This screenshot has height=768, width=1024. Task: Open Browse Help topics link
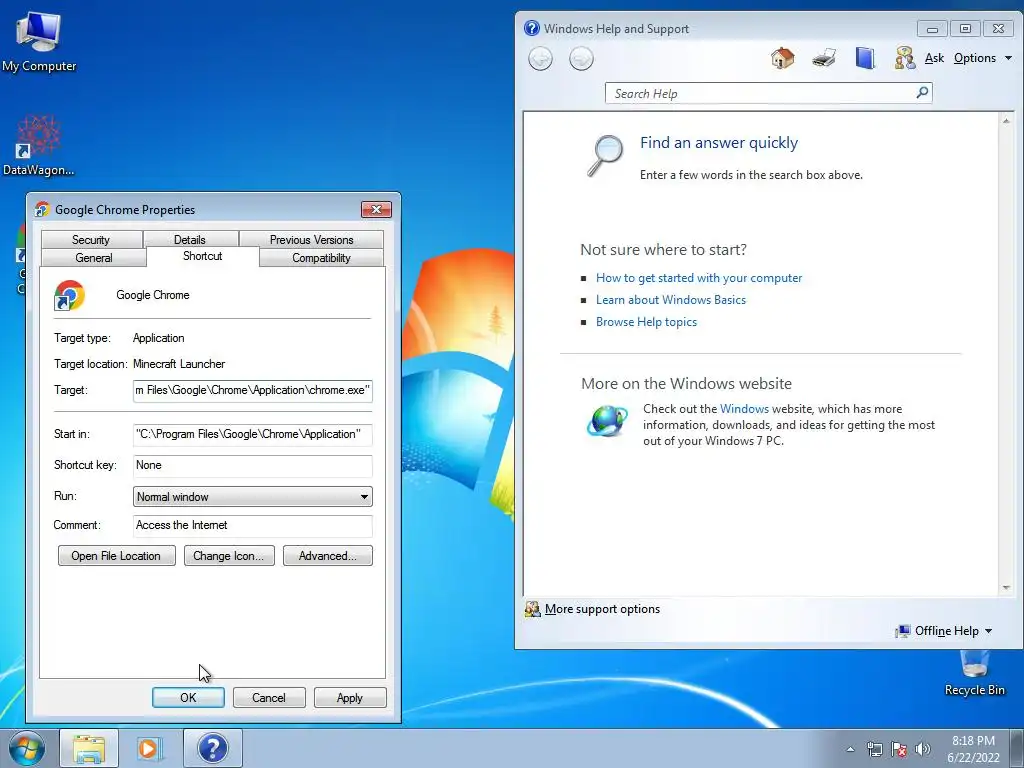coord(646,322)
